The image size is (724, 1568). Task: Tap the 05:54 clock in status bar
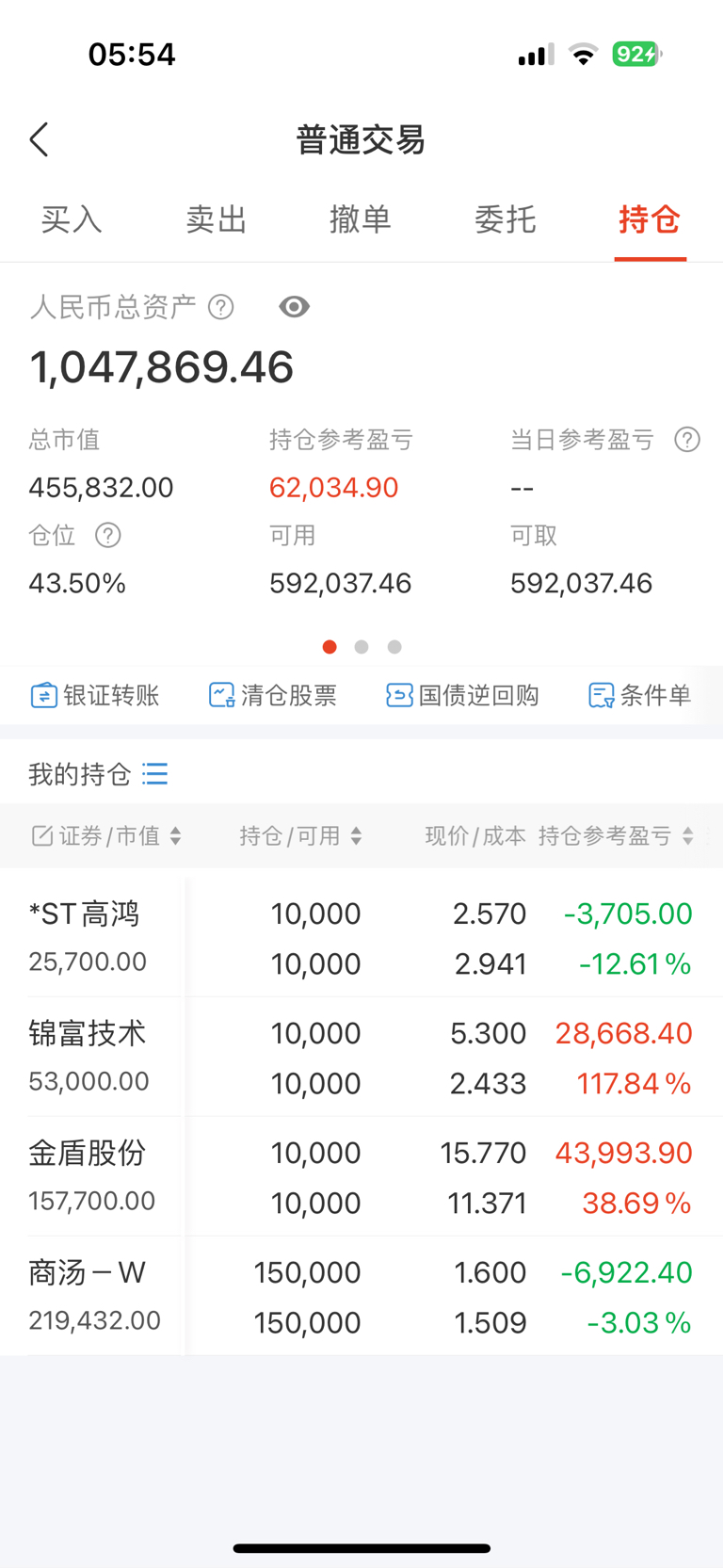click(132, 55)
